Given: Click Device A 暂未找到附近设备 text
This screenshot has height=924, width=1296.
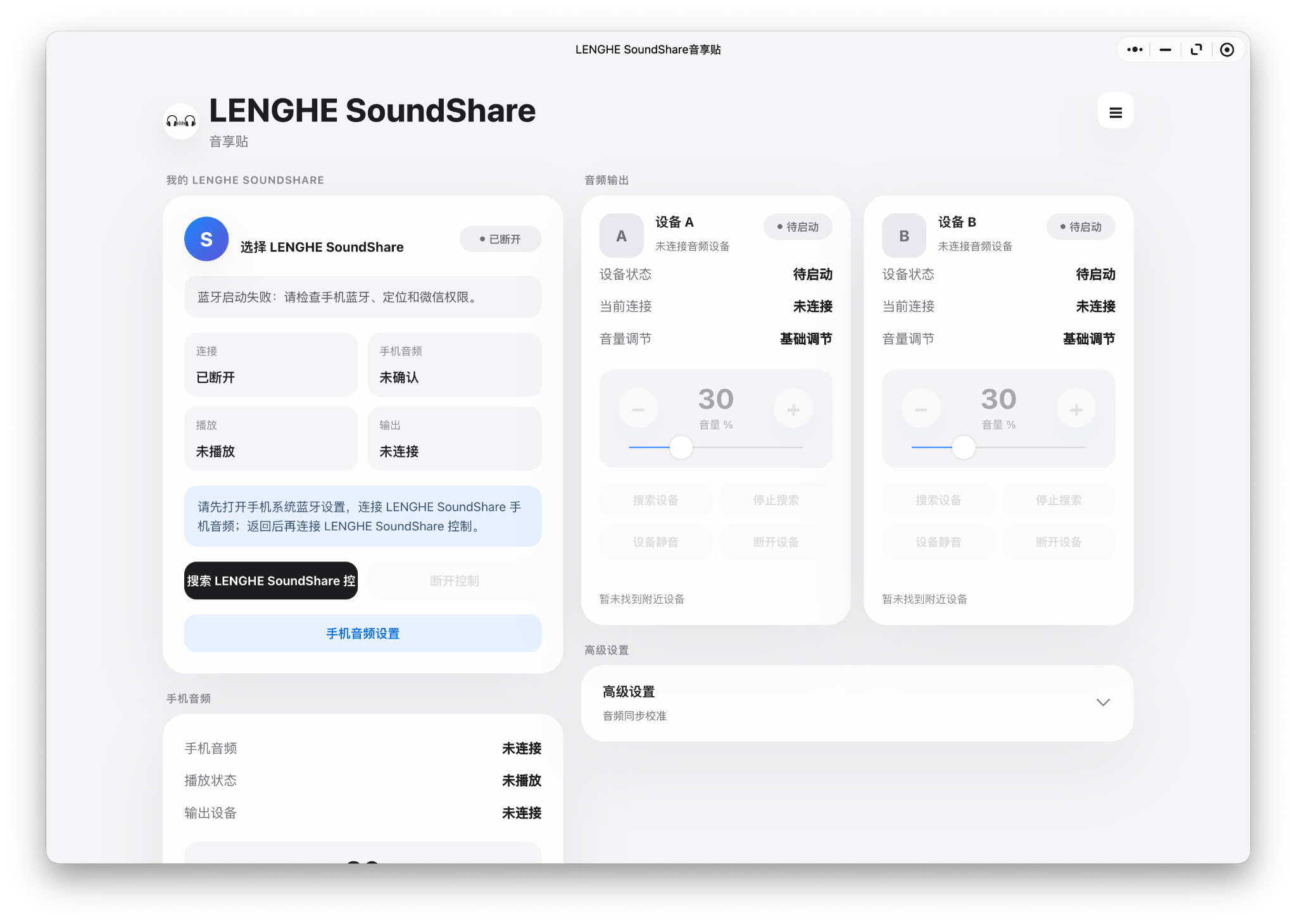Looking at the screenshot, I should [642, 599].
